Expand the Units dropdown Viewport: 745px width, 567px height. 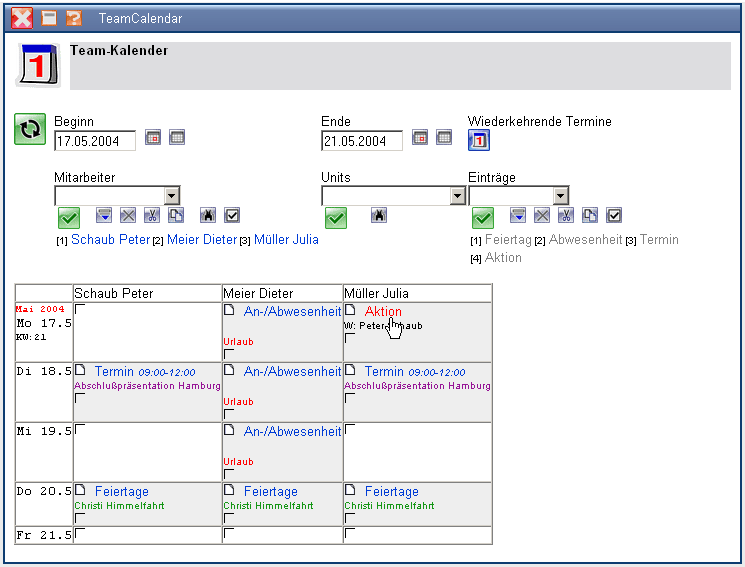458,196
